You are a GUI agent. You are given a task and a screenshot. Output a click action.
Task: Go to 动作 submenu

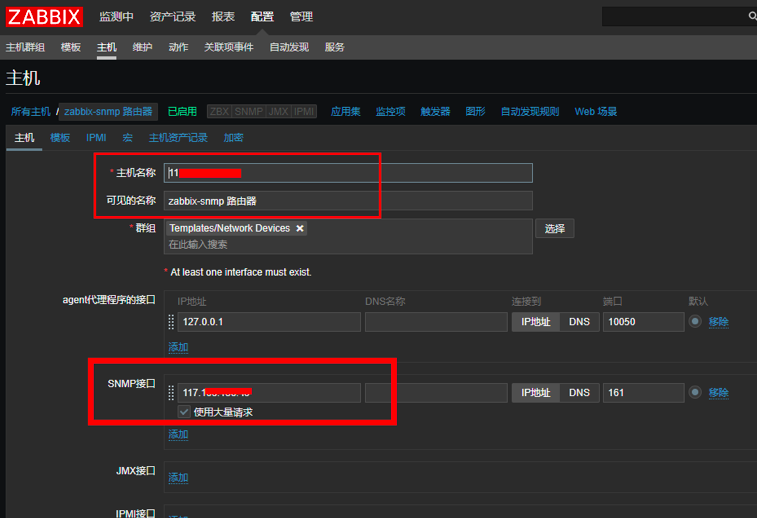[178, 47]
